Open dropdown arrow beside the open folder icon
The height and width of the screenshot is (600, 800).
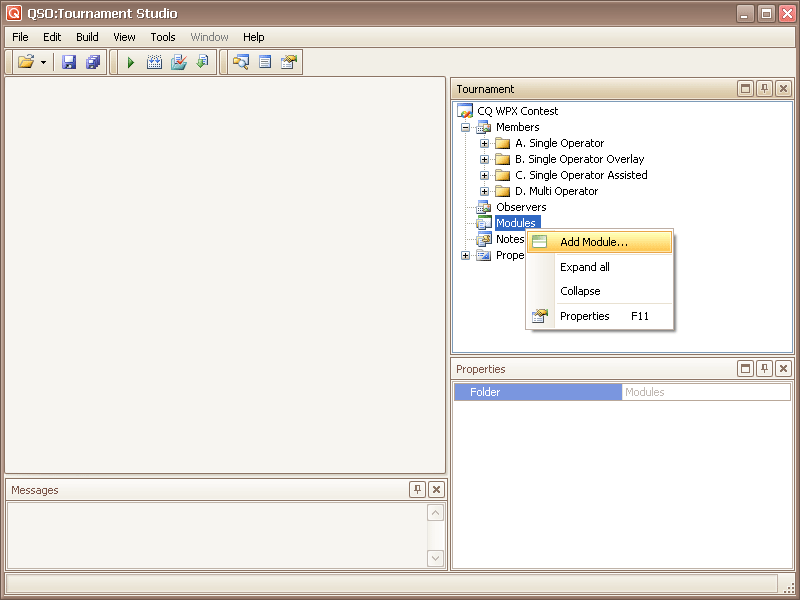(x=44, y=62)
